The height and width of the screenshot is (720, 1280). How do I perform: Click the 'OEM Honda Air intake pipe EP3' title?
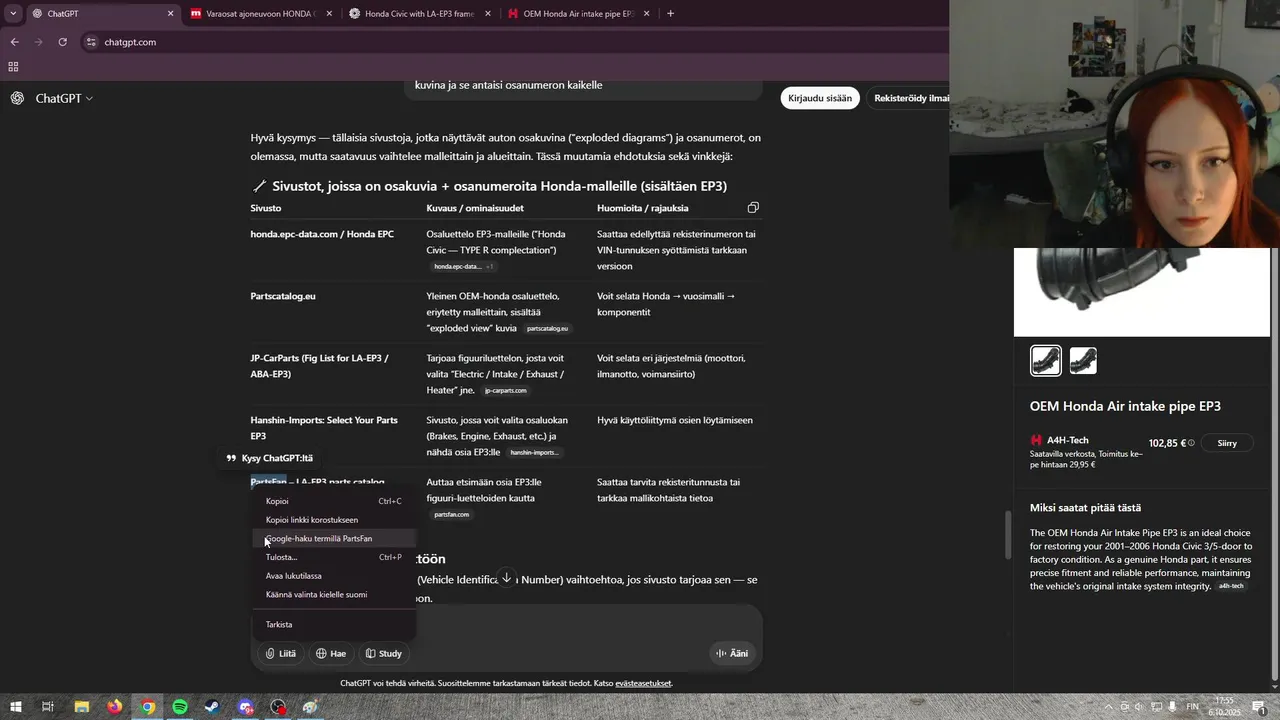coord(1125,406)
